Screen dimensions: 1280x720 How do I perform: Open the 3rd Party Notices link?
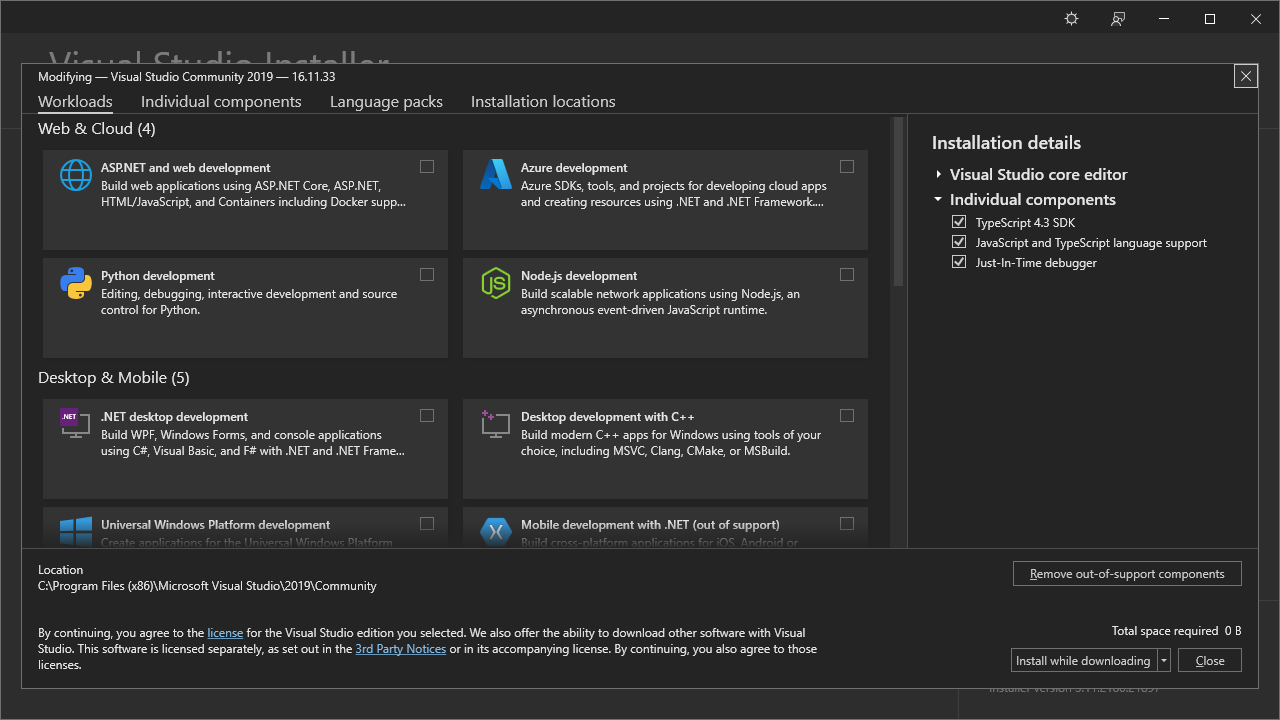click(x=400, y=649)
